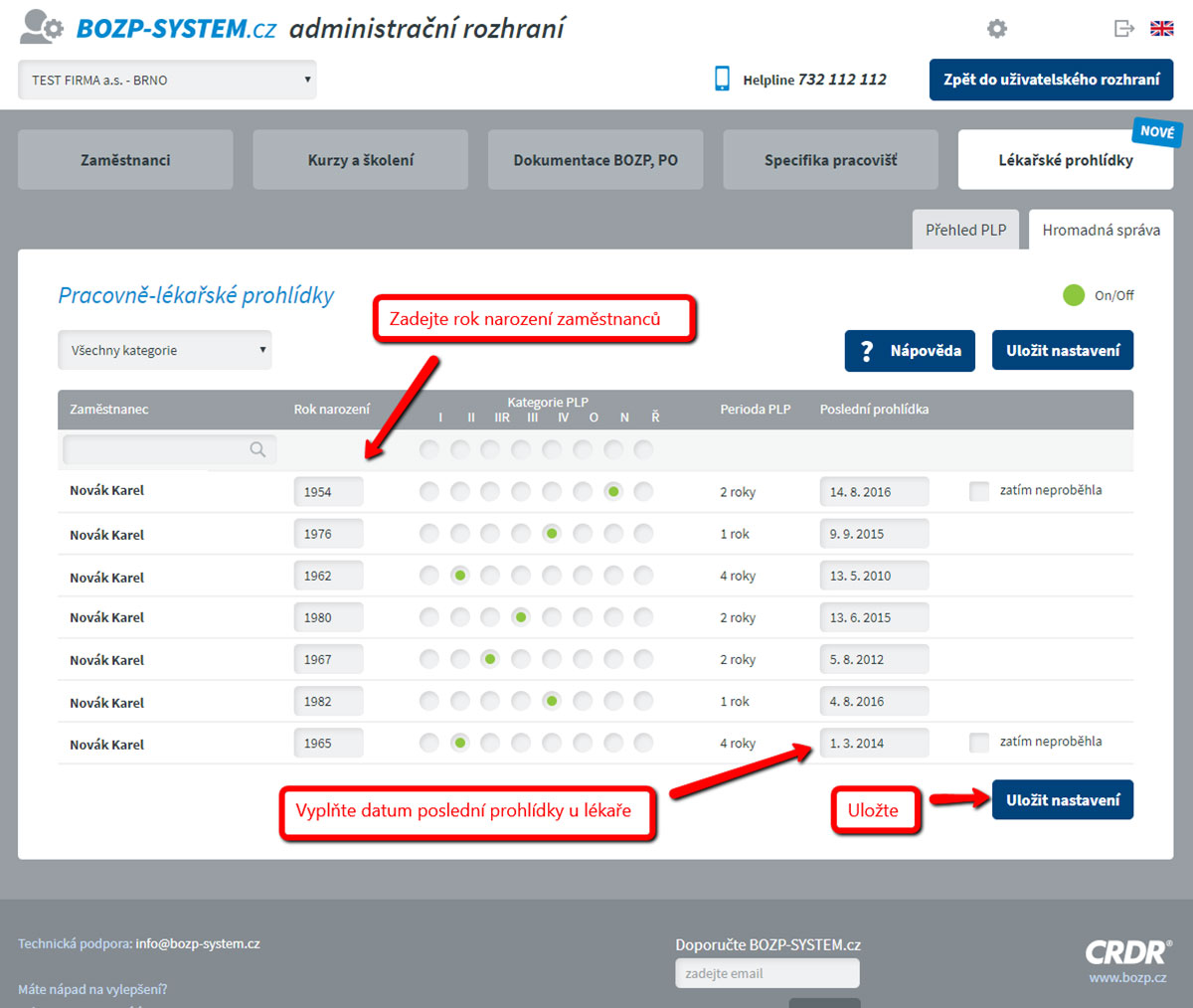Check 'zatím neproběhla' for employee born 1965
Screen dimensions: 1193x1008
click(979, 742)
